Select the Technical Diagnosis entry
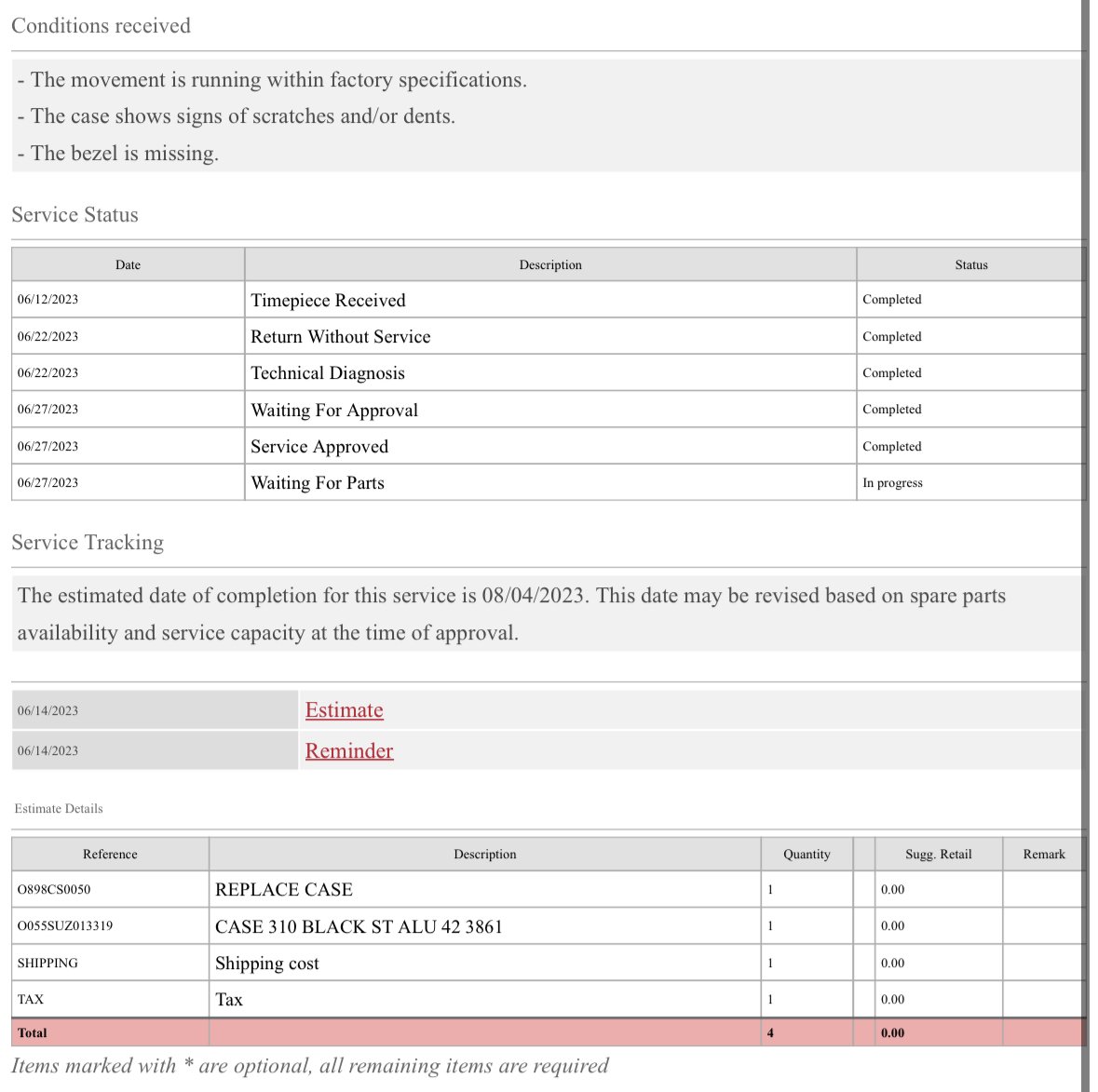The height and width of the screenshot is (1092, 1098). tap(327, 373)
